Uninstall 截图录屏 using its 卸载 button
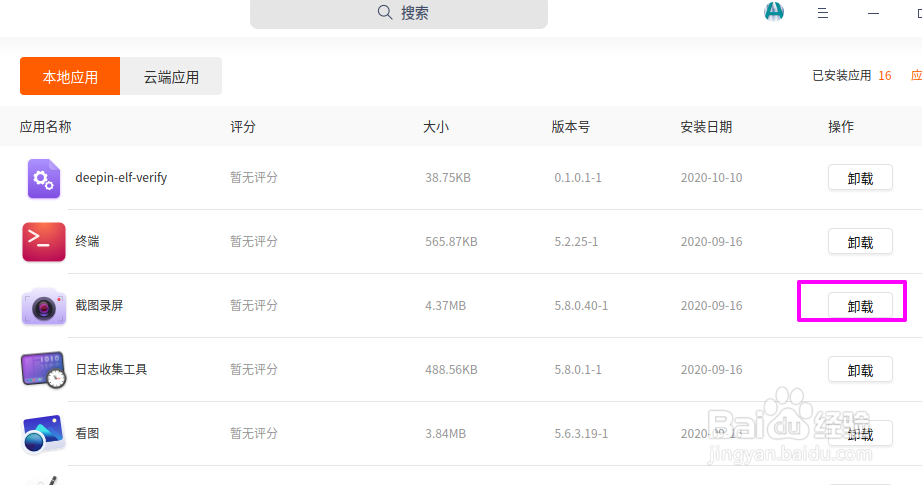This screenshot has width=922, height=485. click(860, 306)
